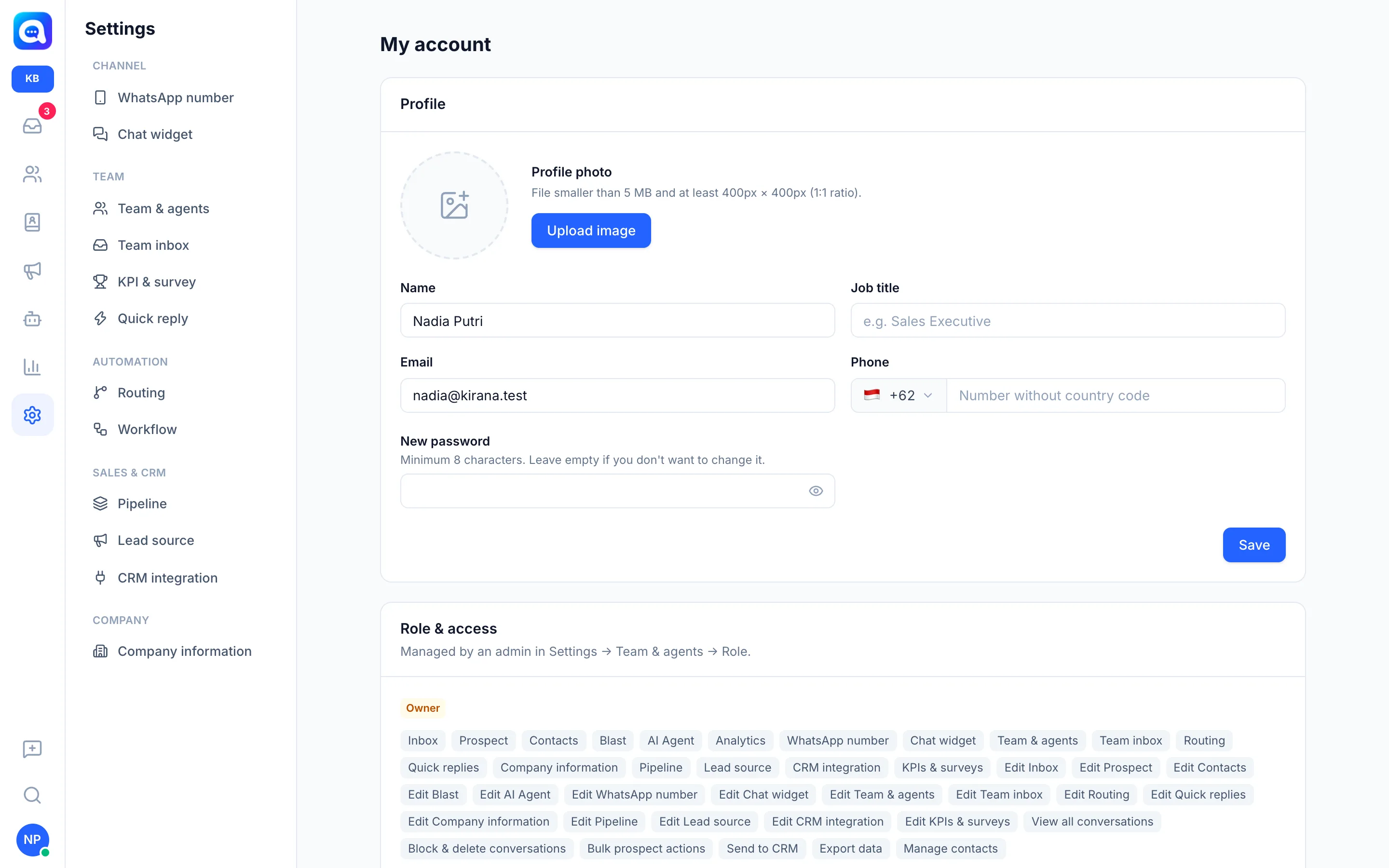Open the contacts book icon in sidebar
The width and height of the screenshot is (1389, 868).
click(x=32, y=222)
